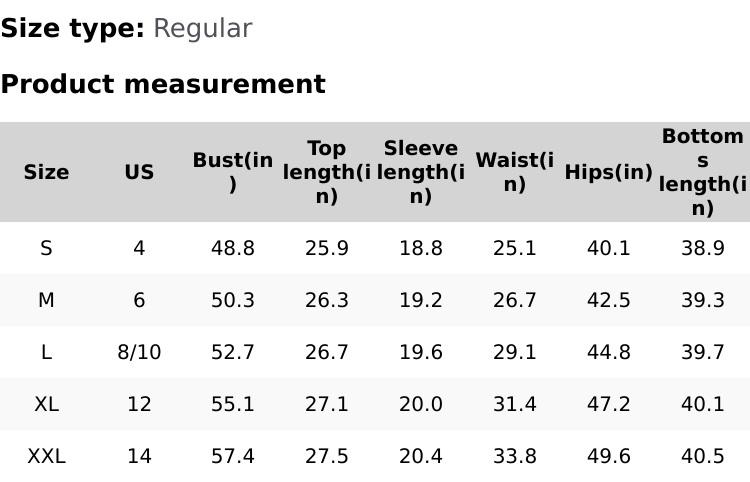
Task: Click the Size column header
Action: (x=46, y=172)
